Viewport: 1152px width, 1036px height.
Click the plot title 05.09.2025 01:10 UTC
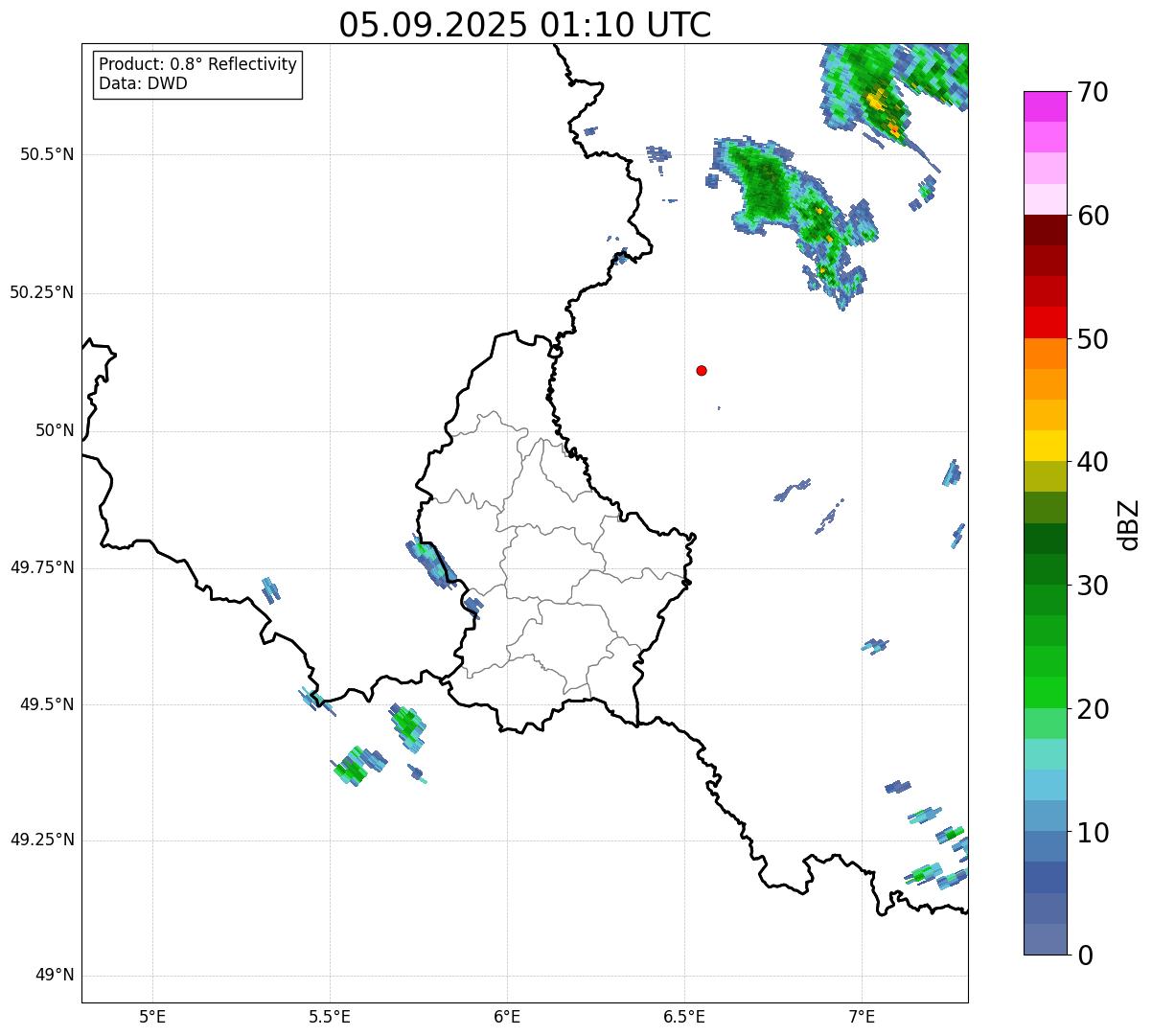pos(525,24)
